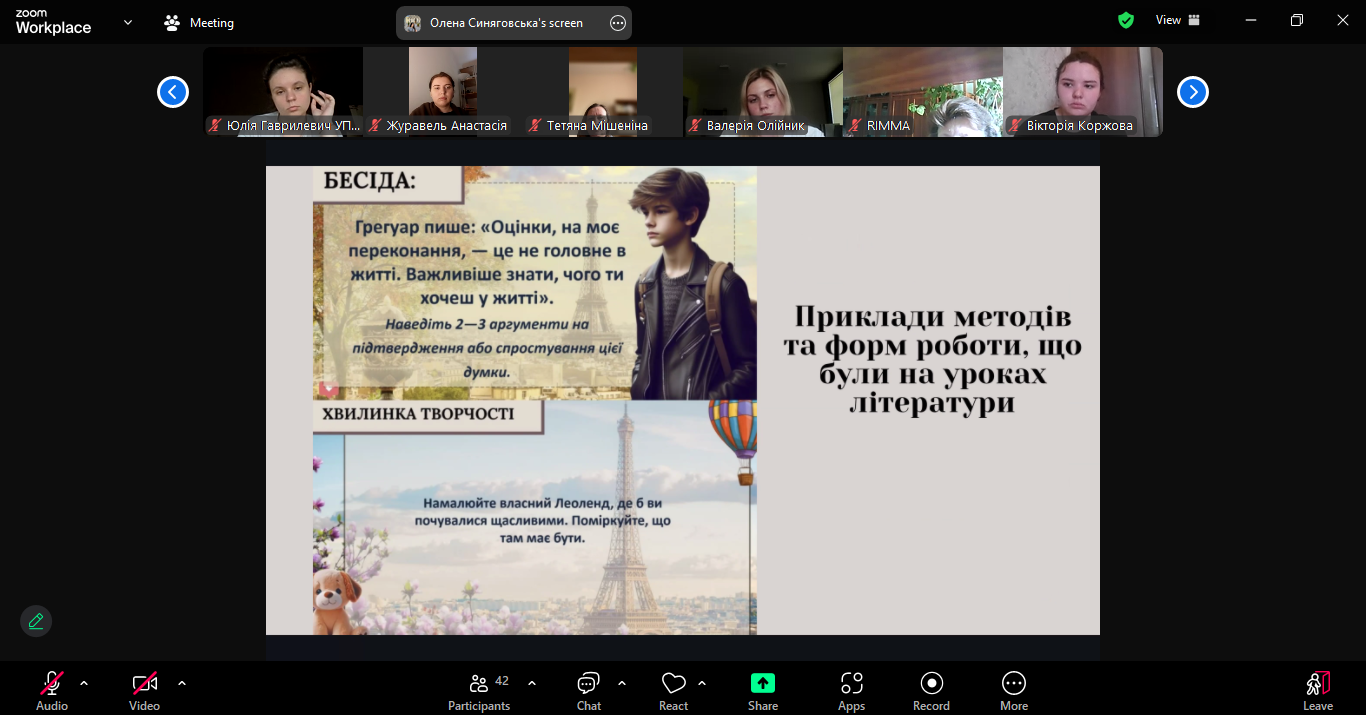Open the Participants panel icon
Screen dimensions: 1366x715
(479, 683)
